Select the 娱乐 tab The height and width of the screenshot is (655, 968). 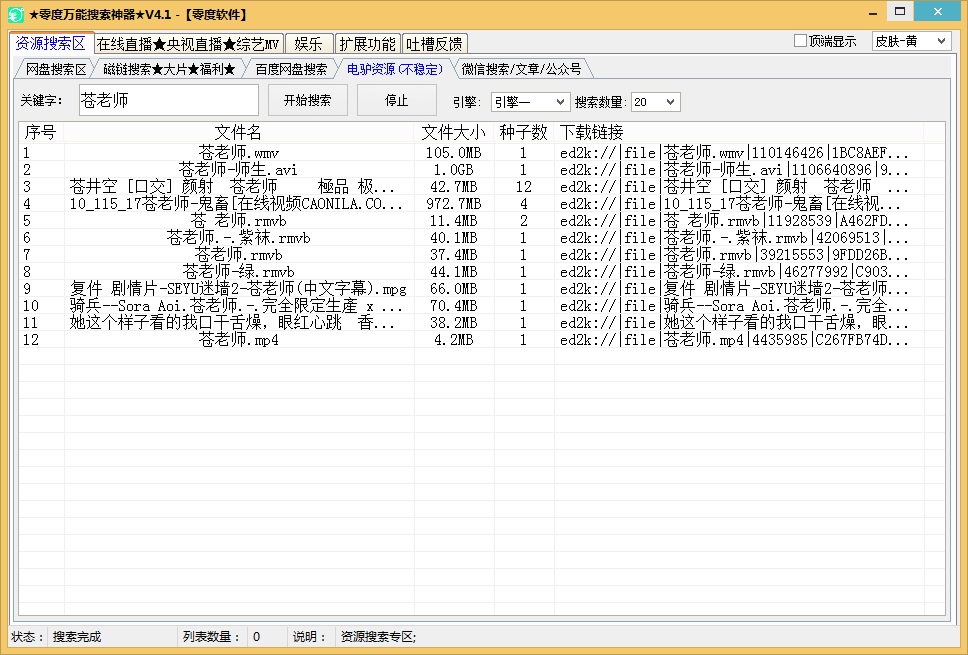tap(309, 44)
